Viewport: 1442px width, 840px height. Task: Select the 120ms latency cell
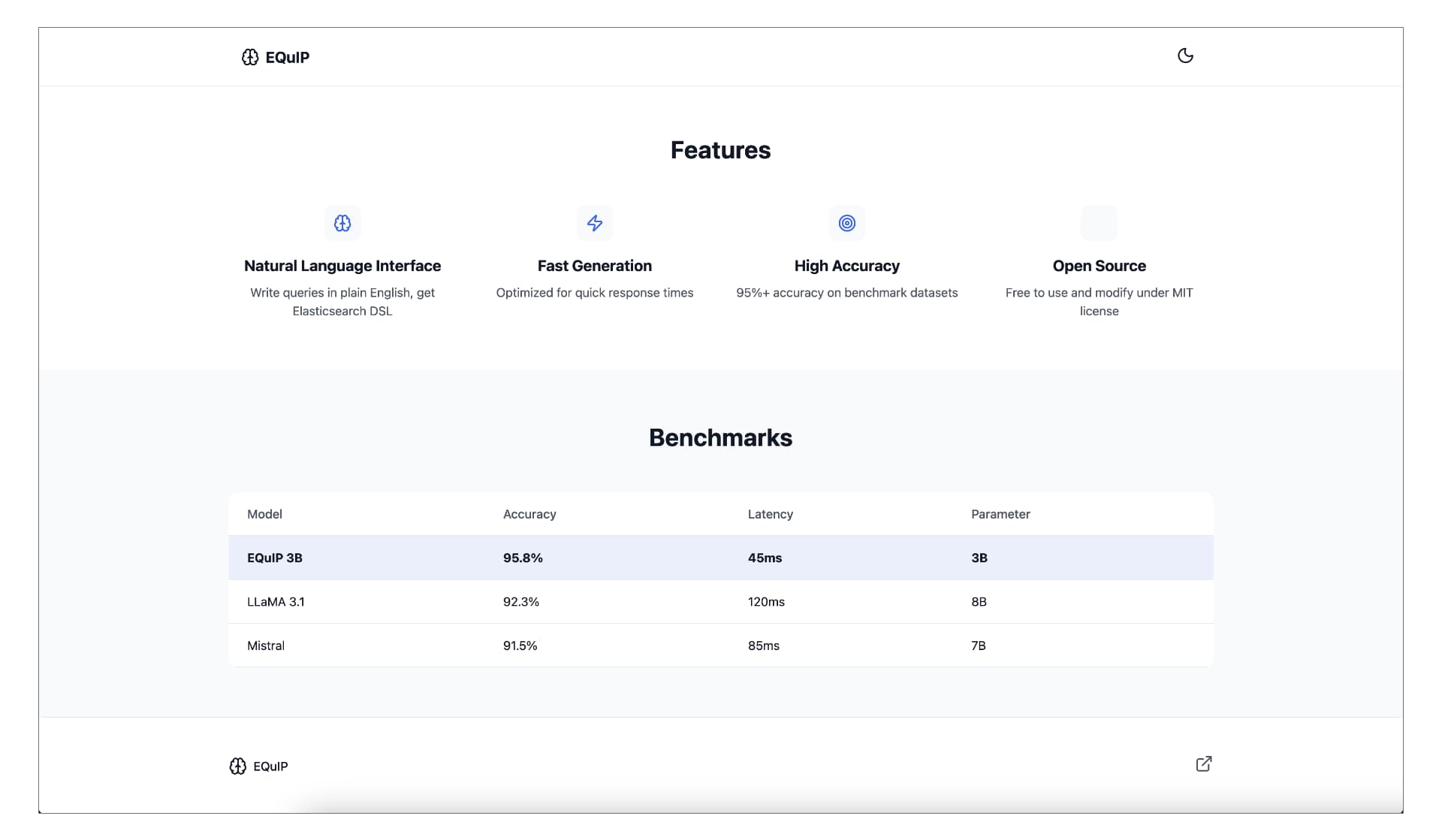point(766,602)
